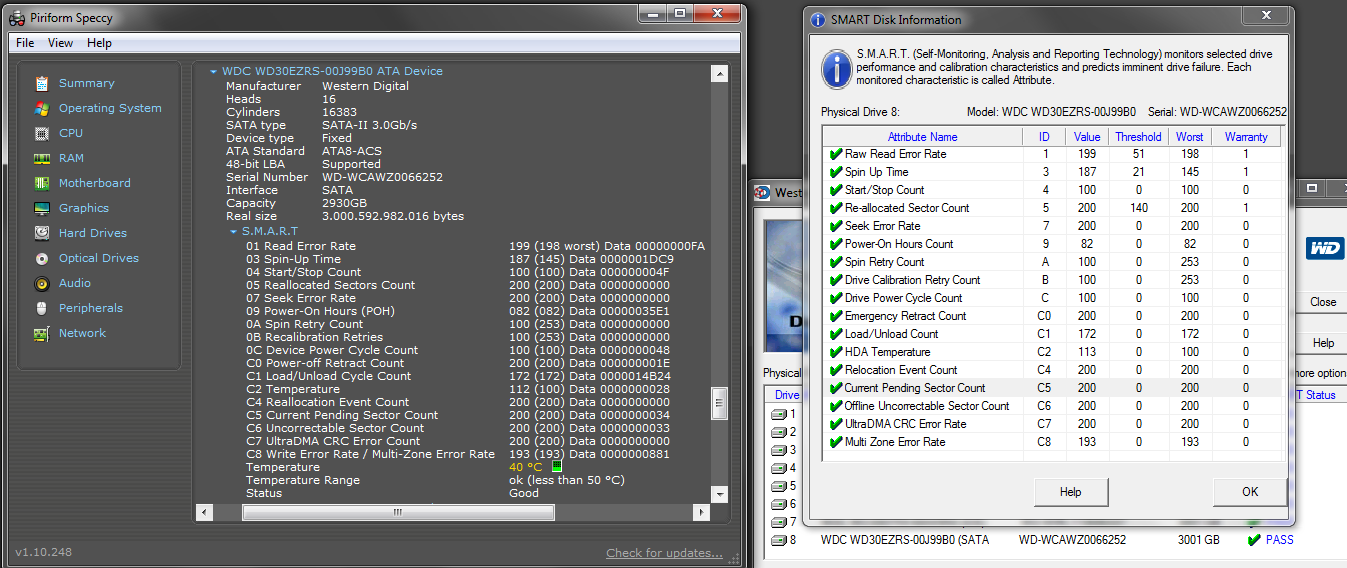
Task: Click the green check for UltraDMA CRC Error Rate
Action: click(835, 424)
